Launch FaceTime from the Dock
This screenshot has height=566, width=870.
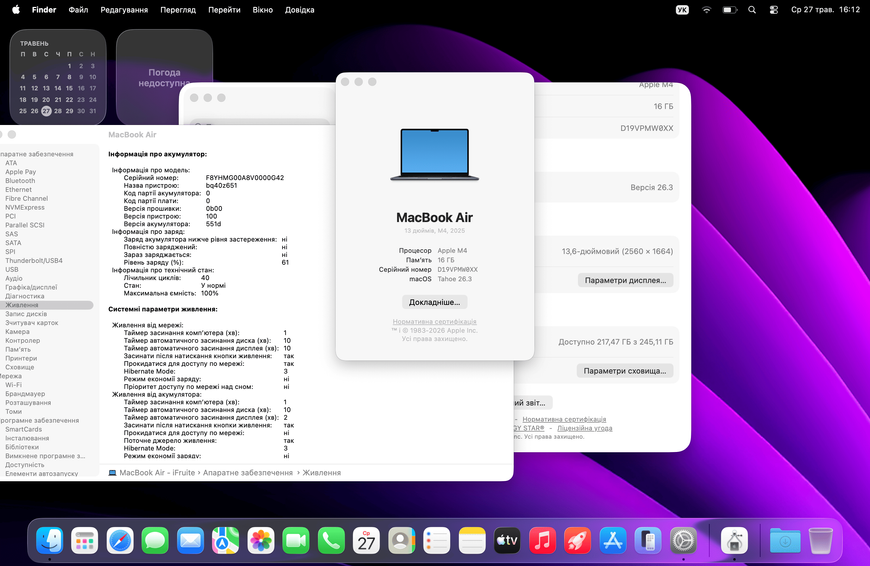click(296, 540)
